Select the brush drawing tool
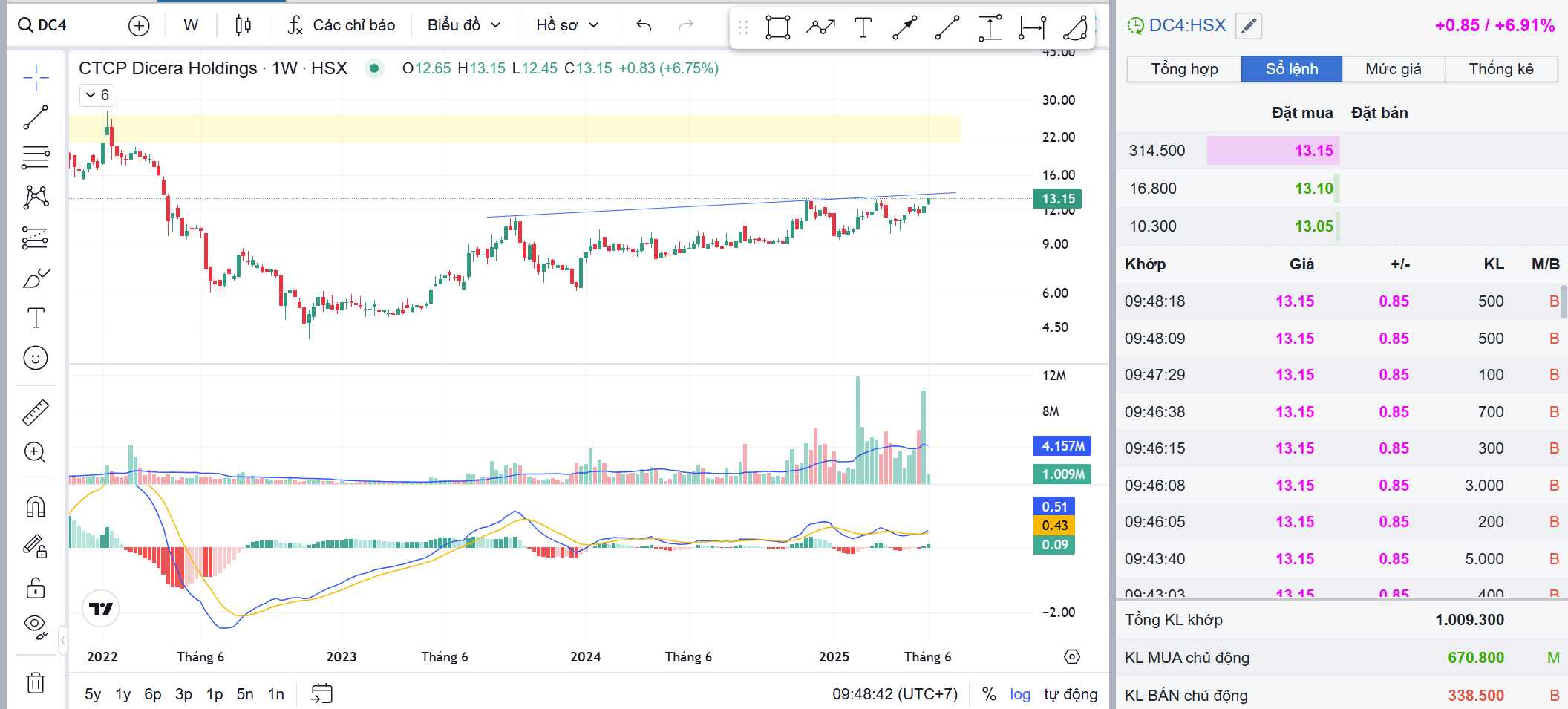Image resolution: width=1568 pixels, height=709 pixels. (x=36, y=278)
